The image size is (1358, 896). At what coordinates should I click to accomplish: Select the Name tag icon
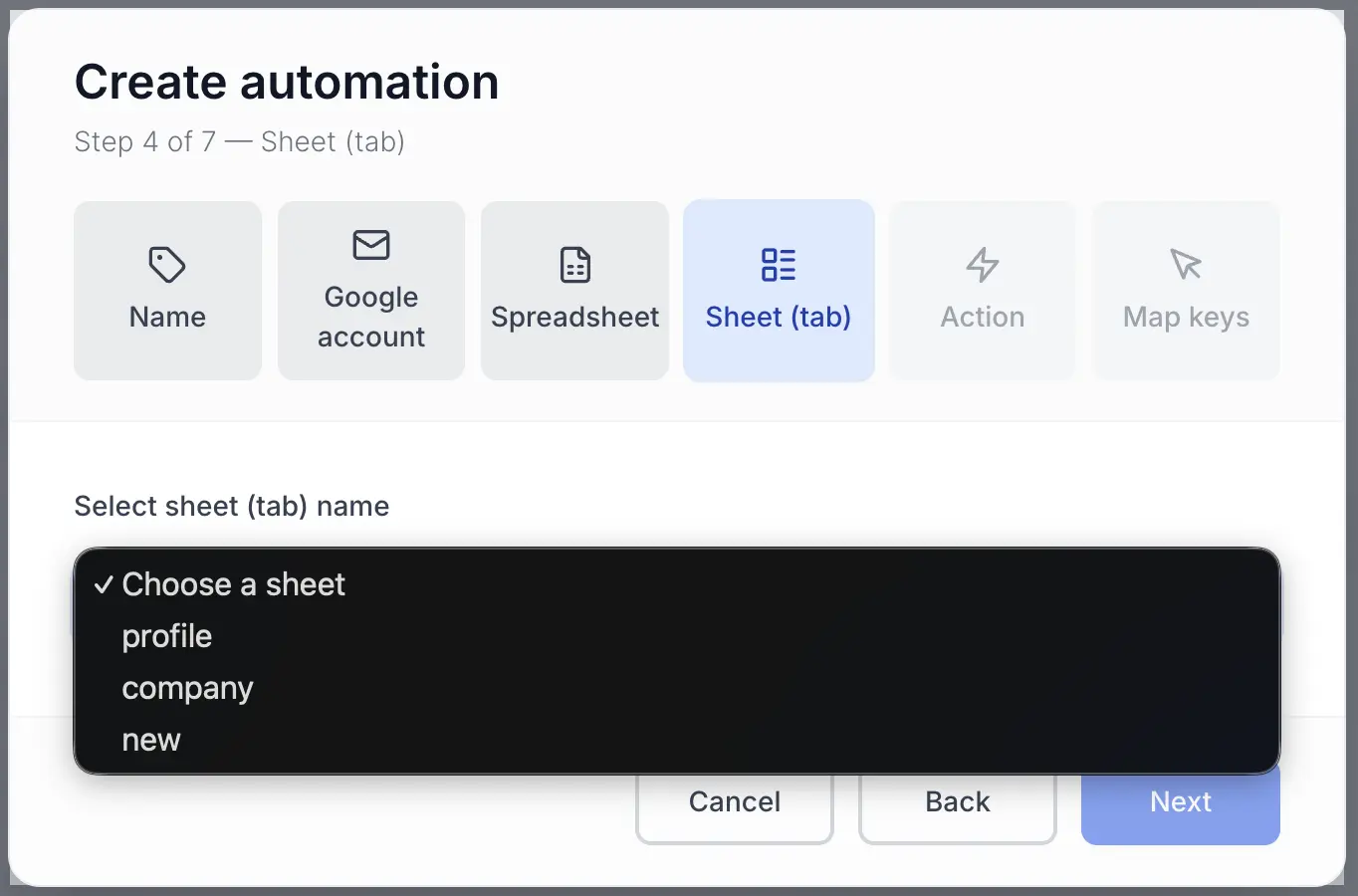(x=166, y=265)
